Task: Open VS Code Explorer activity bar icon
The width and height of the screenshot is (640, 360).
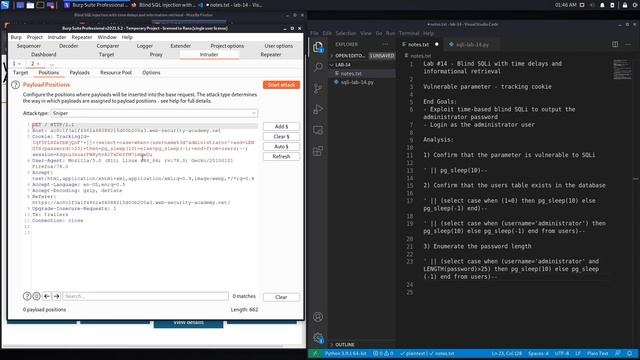Action: click(318, 47)
